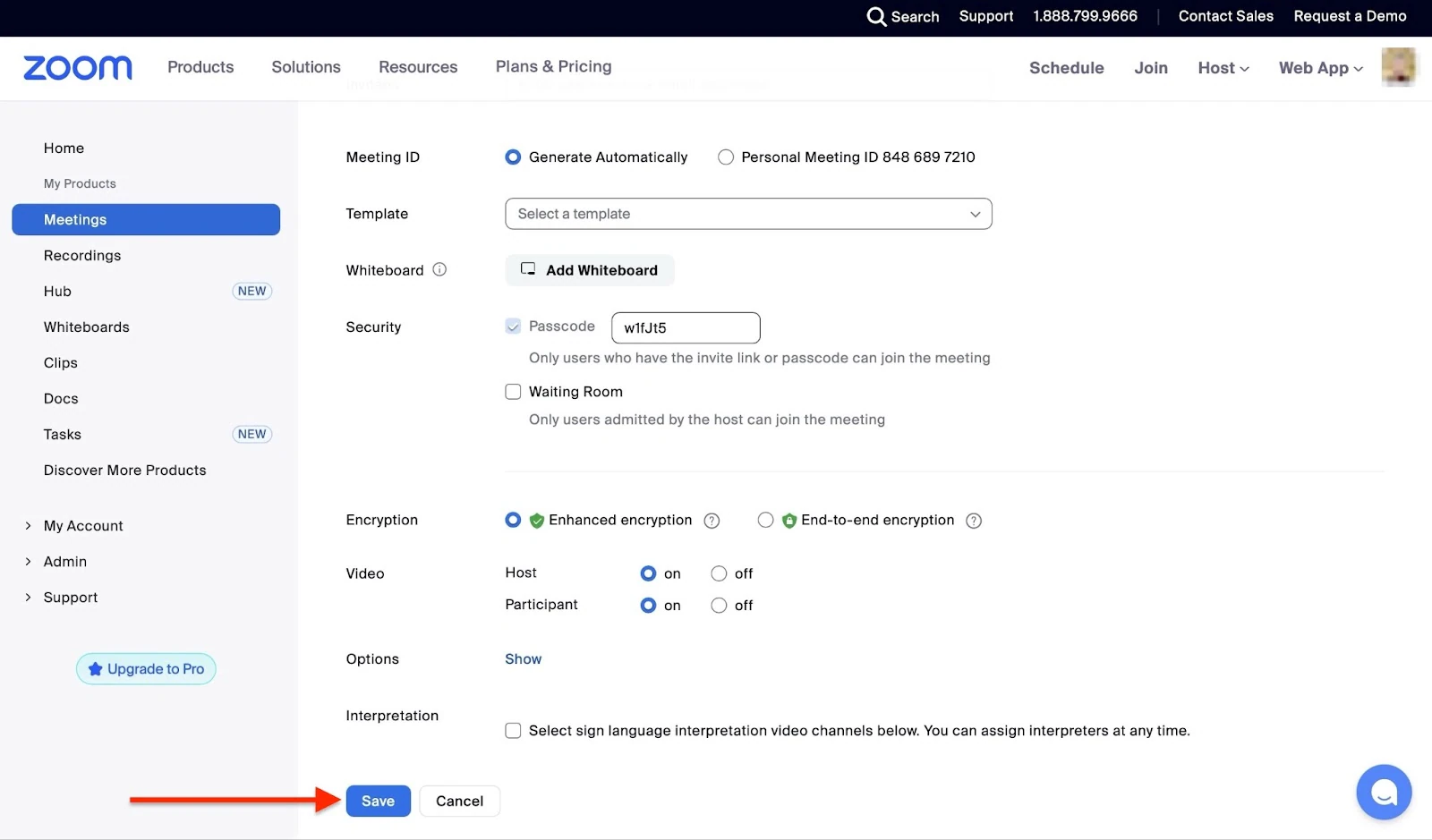Expand the My Account section
Viewport: 1432px width, 840px height.
click(28, 526)
